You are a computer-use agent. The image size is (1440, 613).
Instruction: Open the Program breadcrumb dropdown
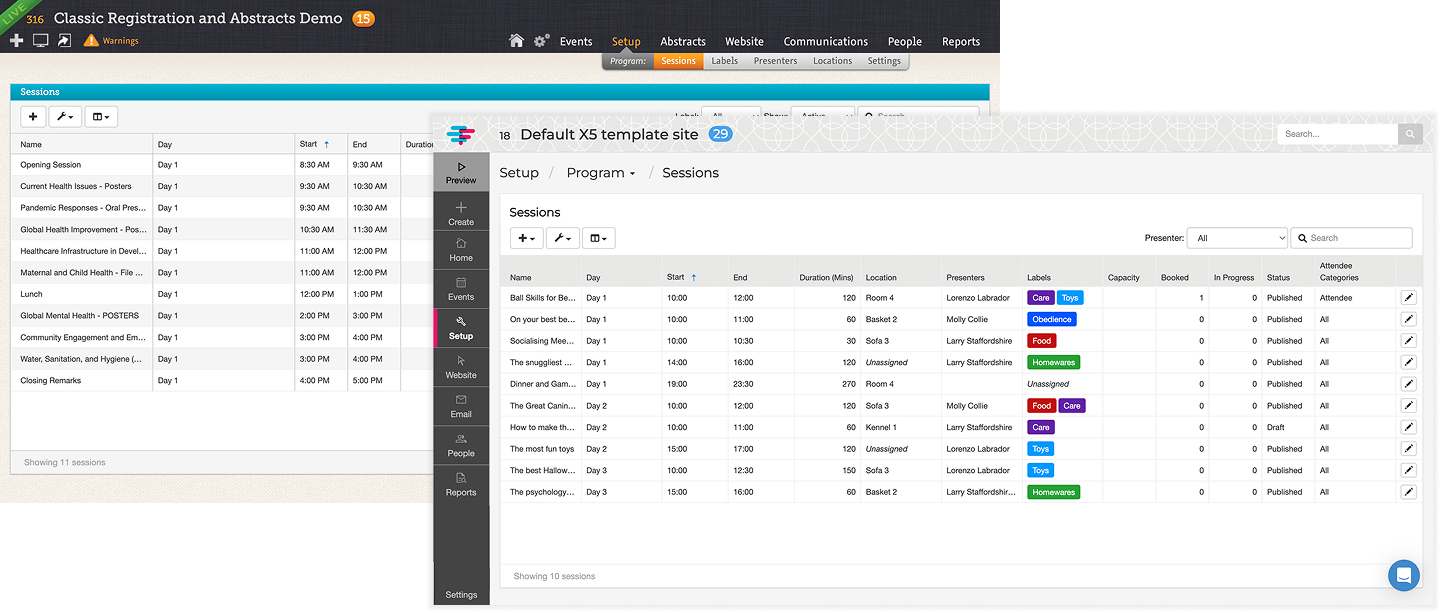(x=600, y=173)
